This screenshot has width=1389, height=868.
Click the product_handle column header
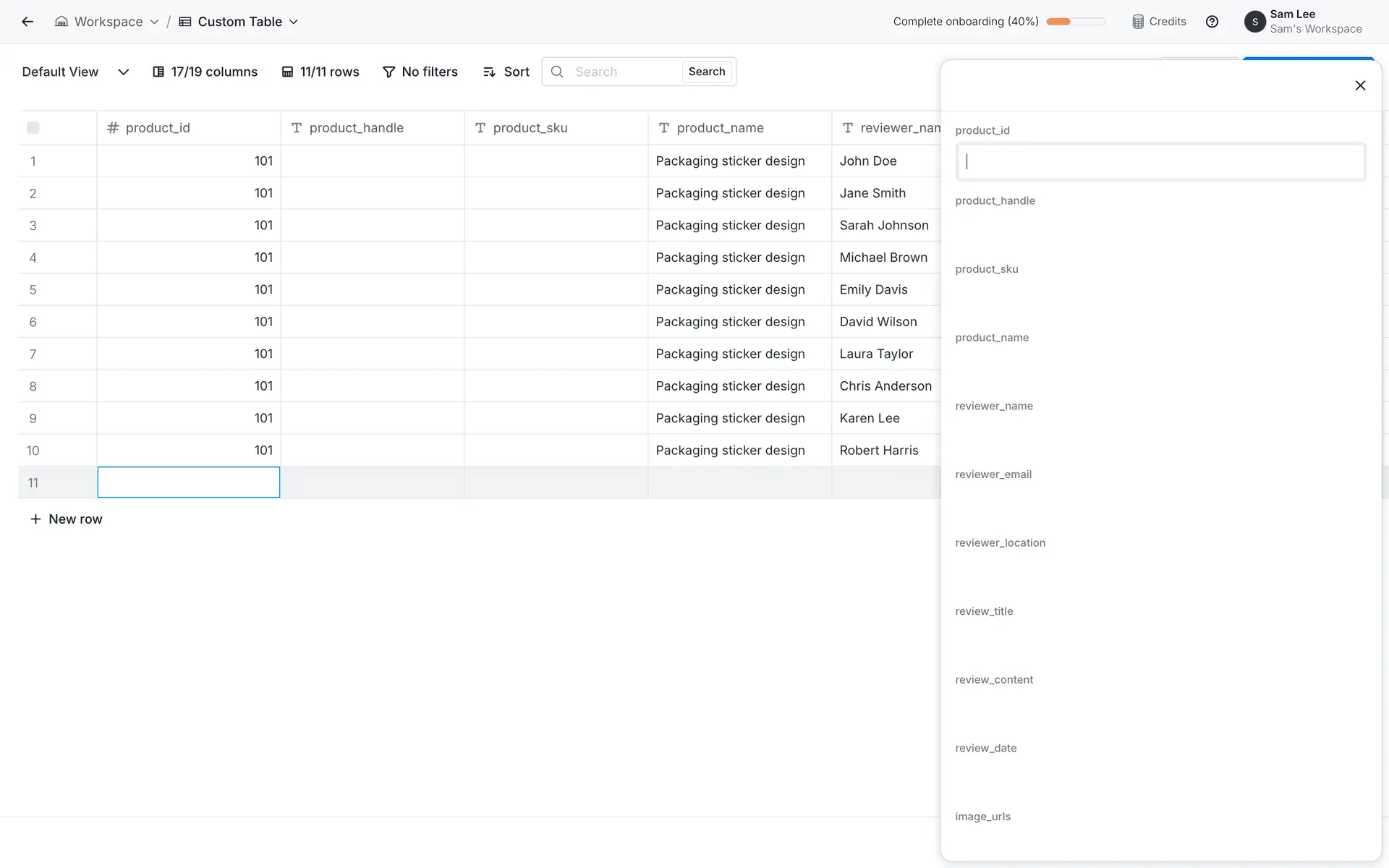tap(356, 128)
